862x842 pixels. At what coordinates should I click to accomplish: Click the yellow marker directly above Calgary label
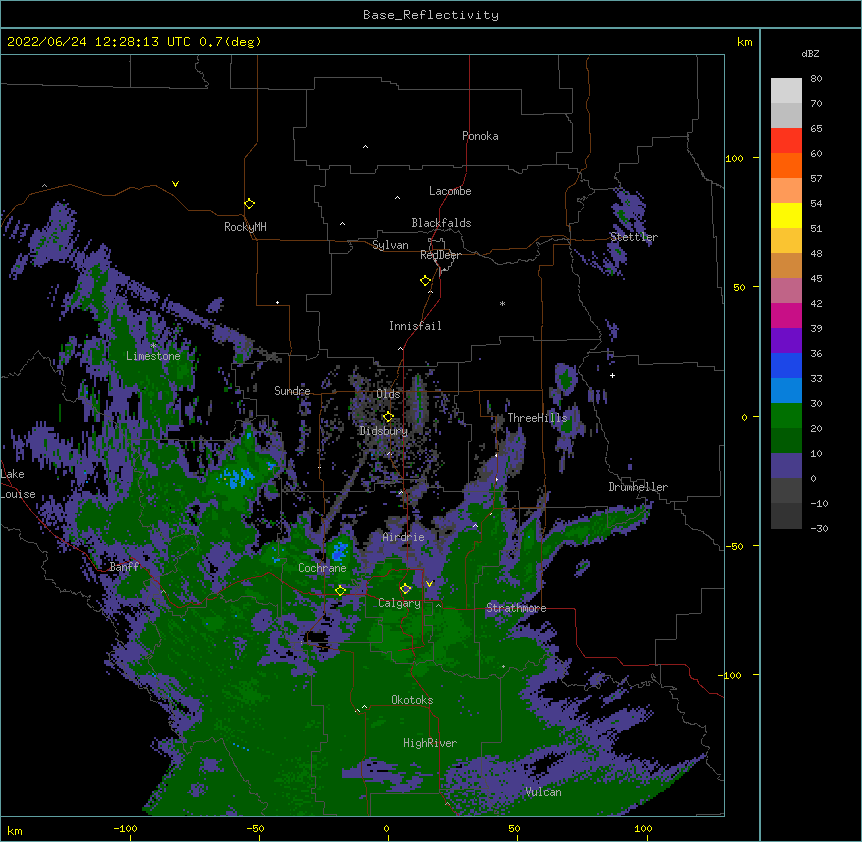[x=405, y=589]
